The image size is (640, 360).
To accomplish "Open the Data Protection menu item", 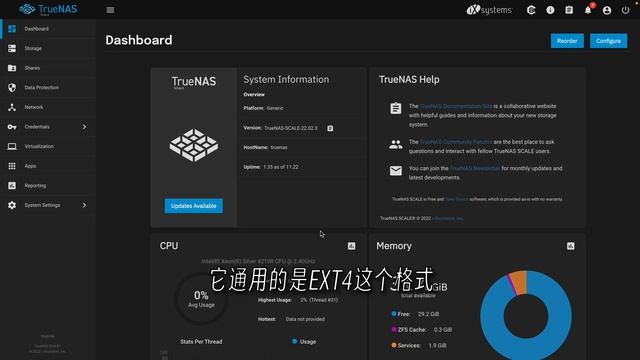I will 48,87.
